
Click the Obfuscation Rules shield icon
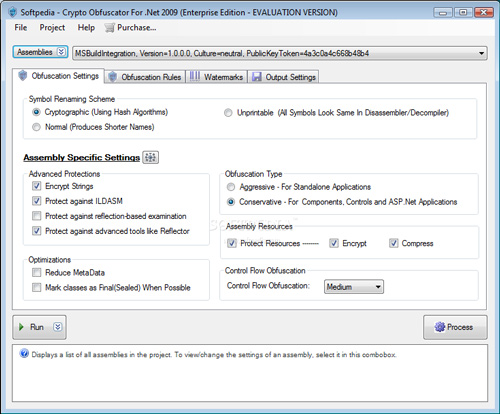click(x=113, y=77)
